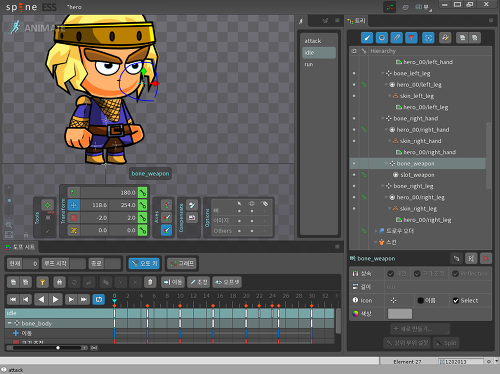Toggle the 이름 checkbox in Icon row
Viewport: 500px width, 374px height.
pos(421,301)
